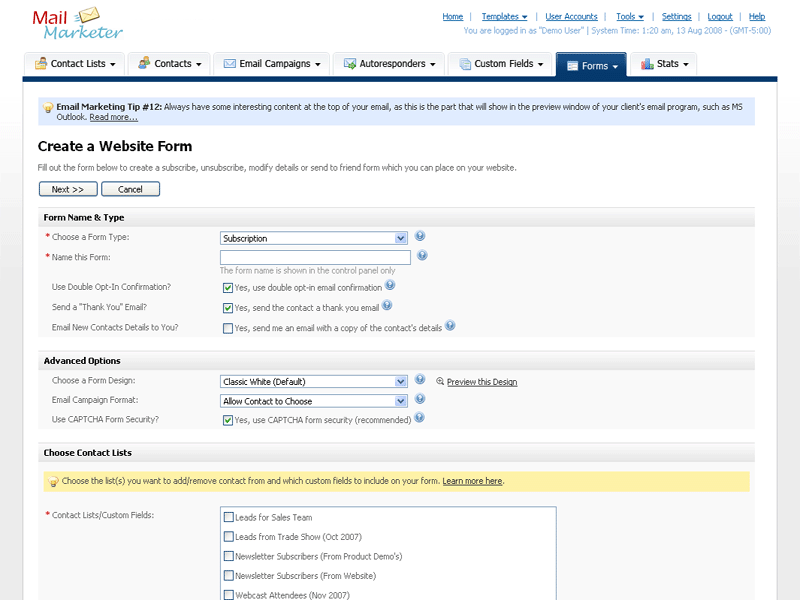The height and width of the screenshot is (600, 800).
Task: Click the help icon beside Form Type dropdown
Action: 420,237
